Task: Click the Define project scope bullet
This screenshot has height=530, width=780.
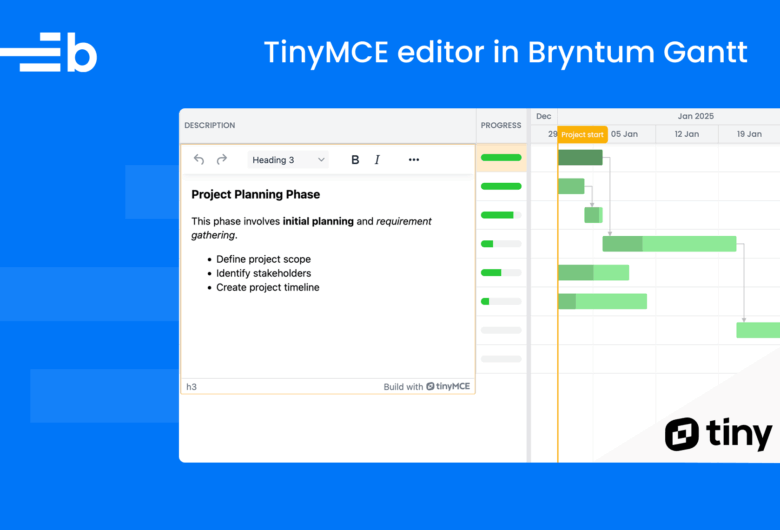Action: pyautogui.click(x=263, y=259)
